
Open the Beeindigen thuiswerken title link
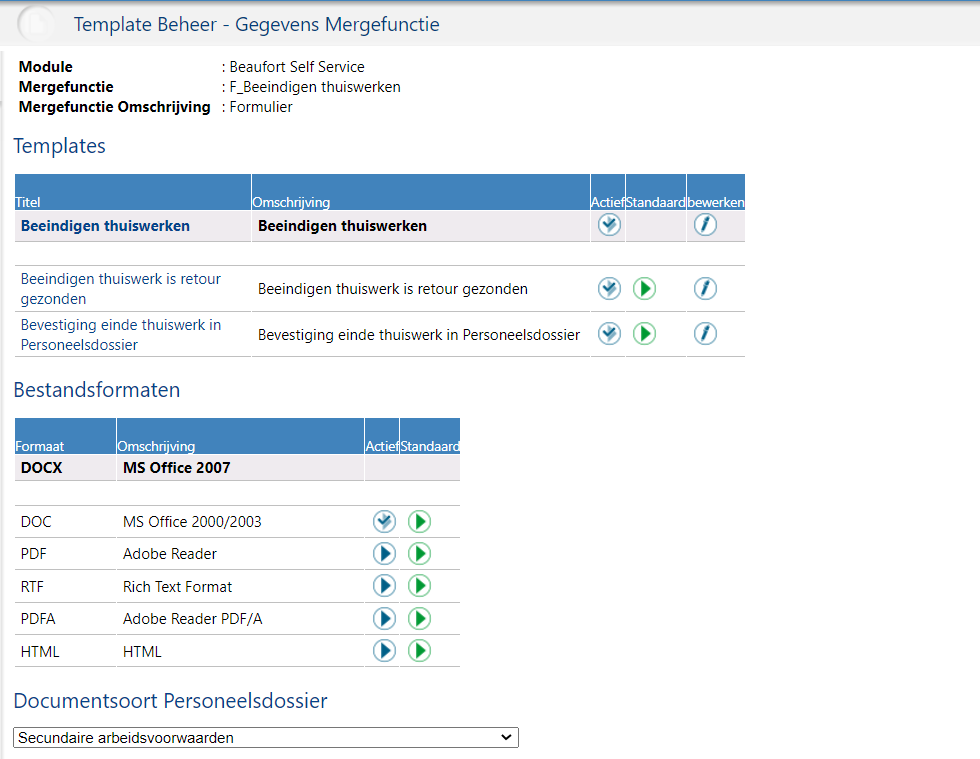(105, 226)
